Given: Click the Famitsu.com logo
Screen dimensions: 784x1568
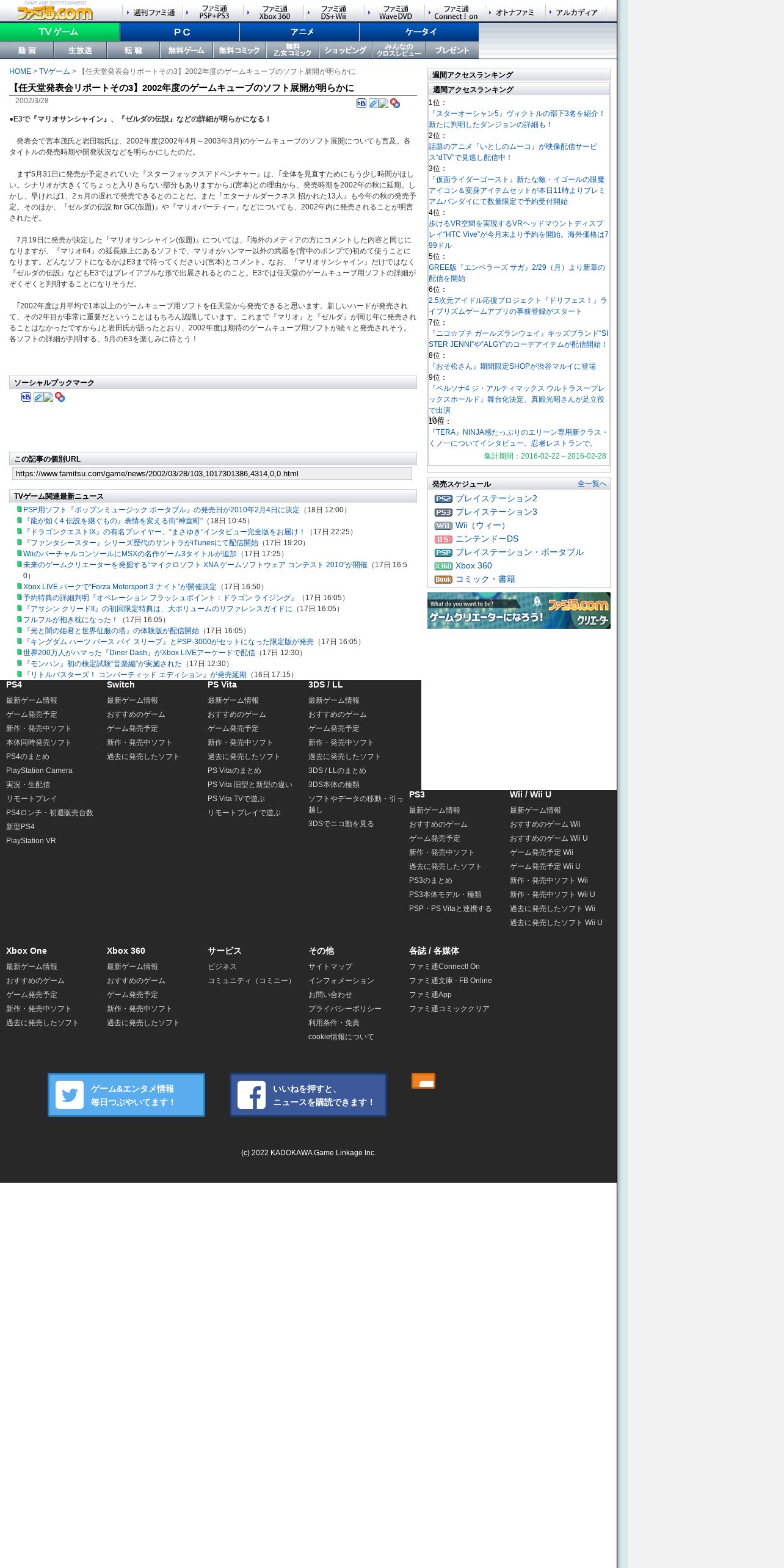Looking at the screenshot, I should coord(55,11).
